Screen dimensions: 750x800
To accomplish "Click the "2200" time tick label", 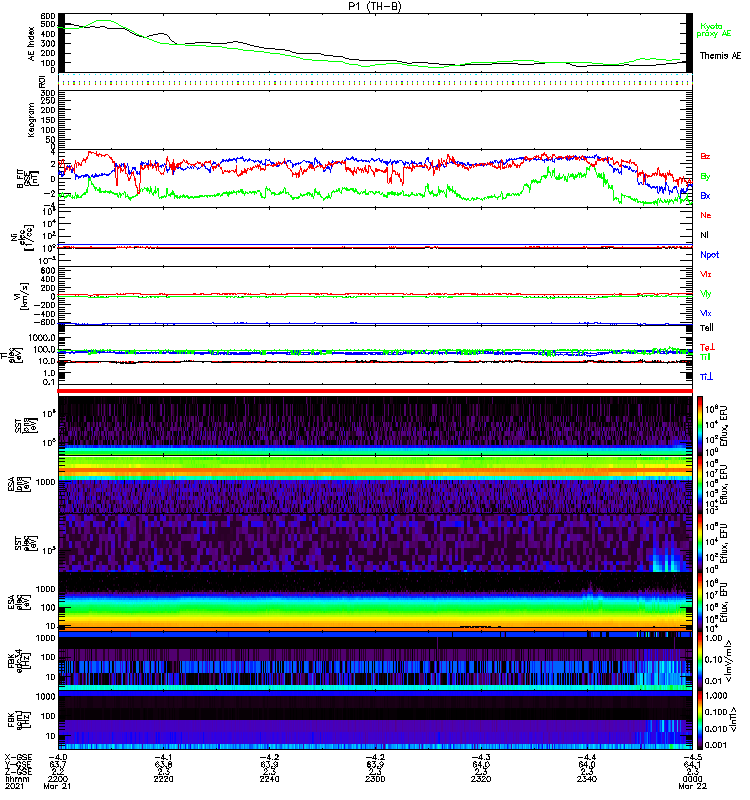I will [58, 779].
